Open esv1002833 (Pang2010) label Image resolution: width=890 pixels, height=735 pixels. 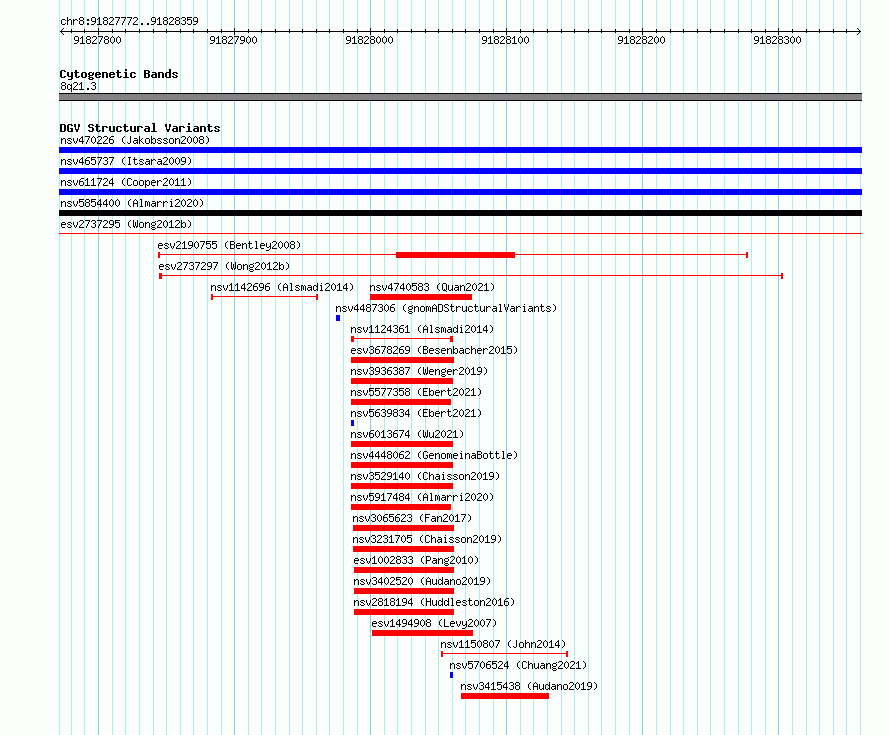tap(416, 560)
